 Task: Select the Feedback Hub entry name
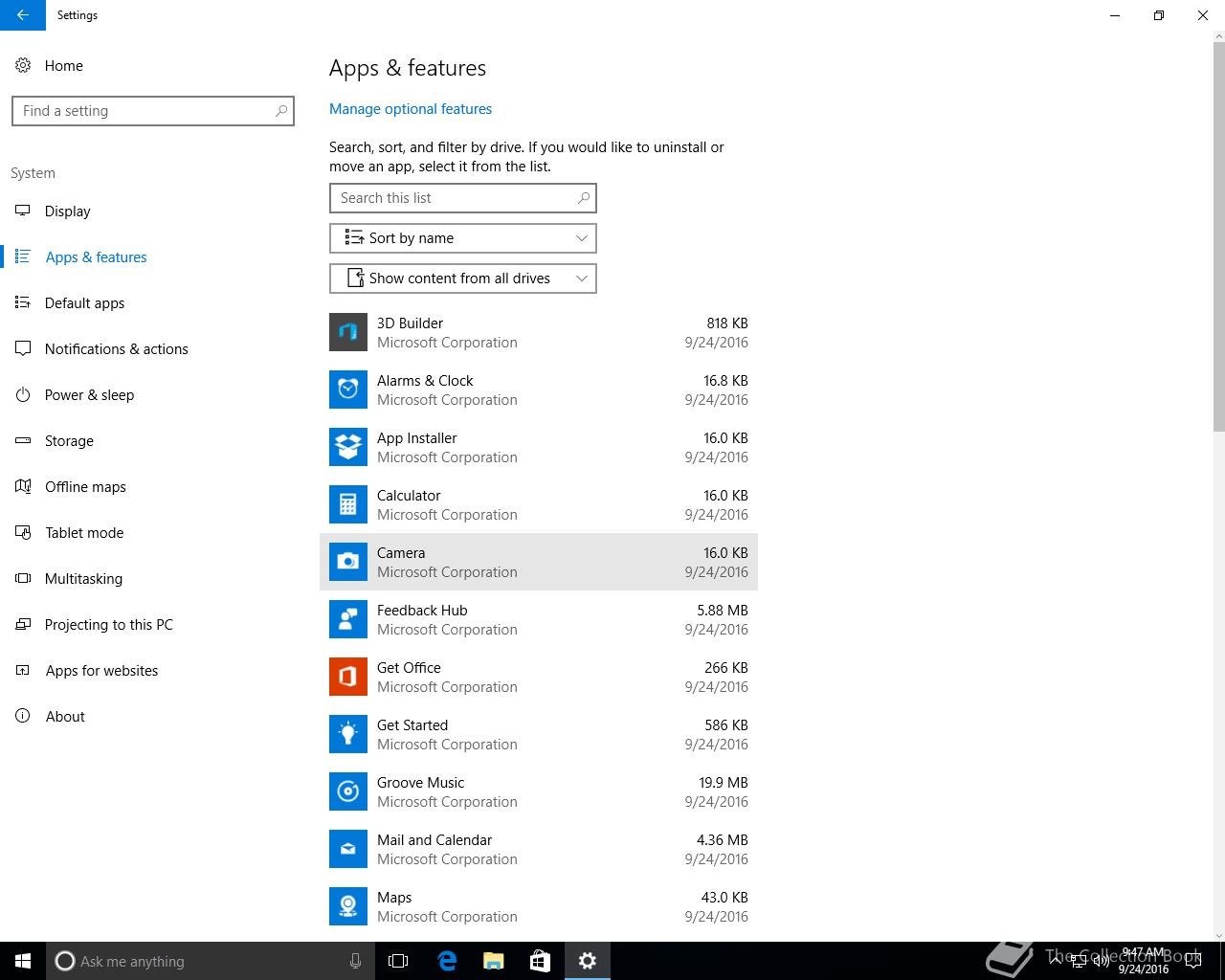[422, 611]
